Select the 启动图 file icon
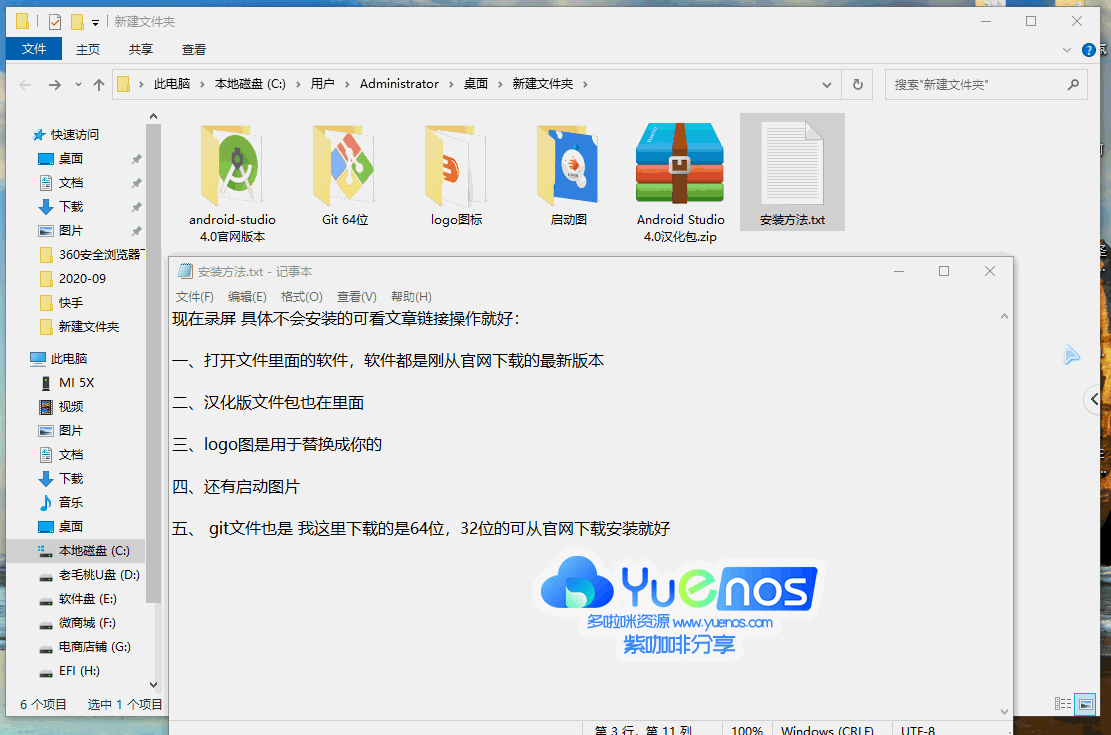This screenshot has width=1111, height=735. point(568,165)
